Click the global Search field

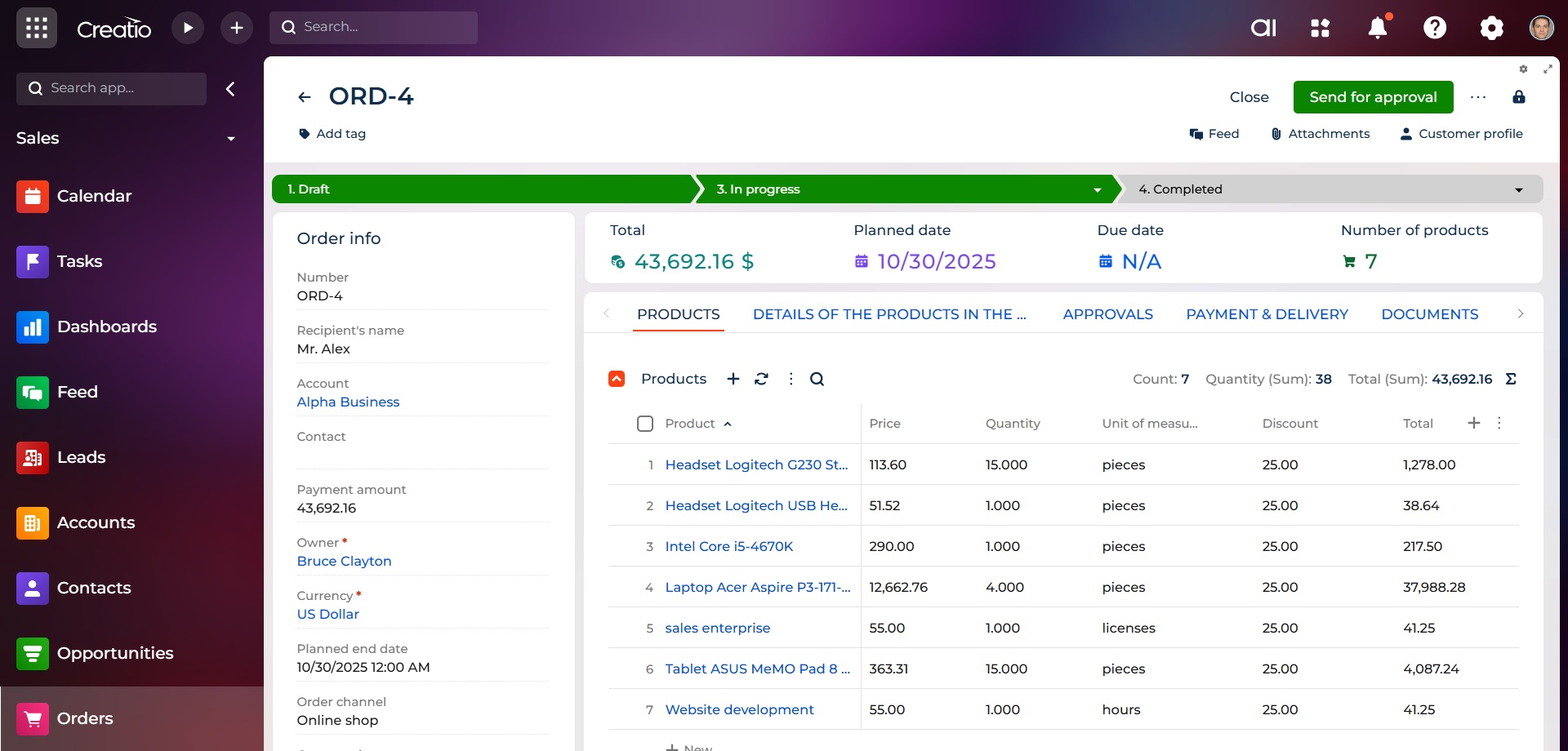tap(374, 27)
